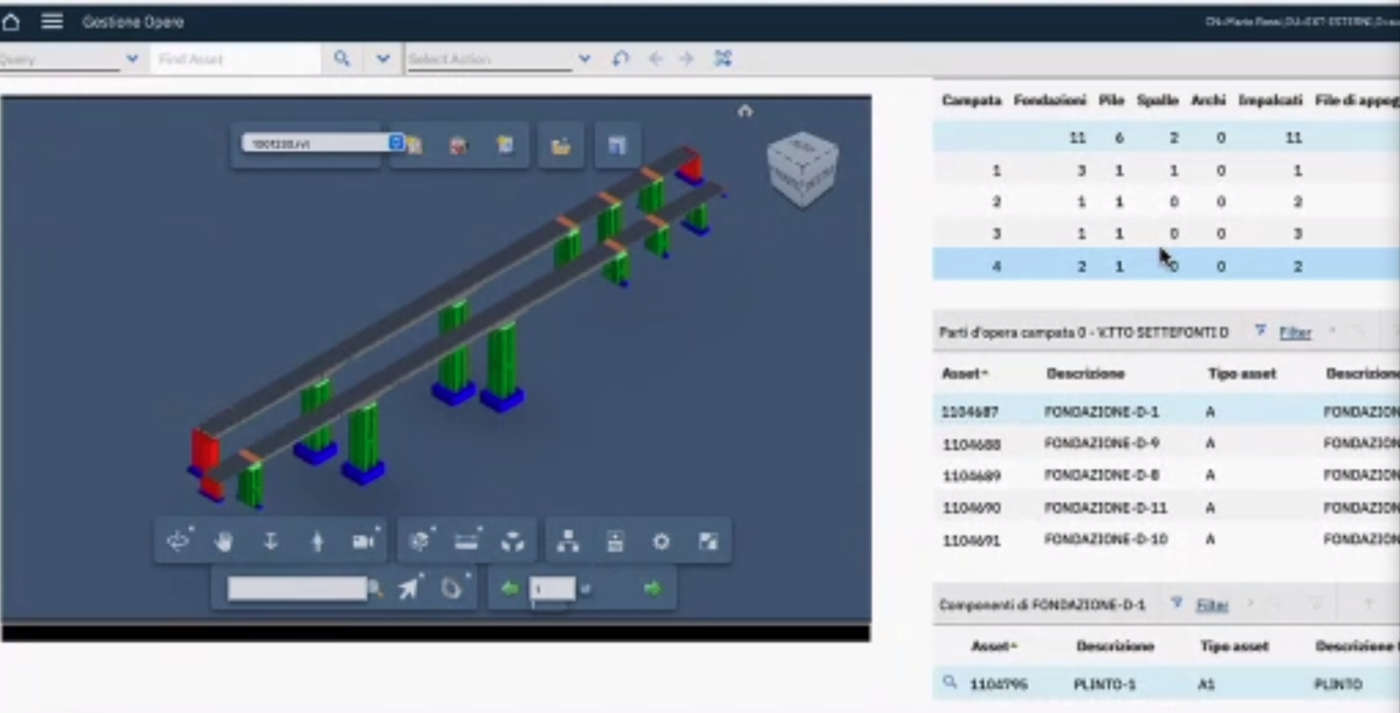Select Campata row 2
1400x713 pixels.
click(1166, 202)
